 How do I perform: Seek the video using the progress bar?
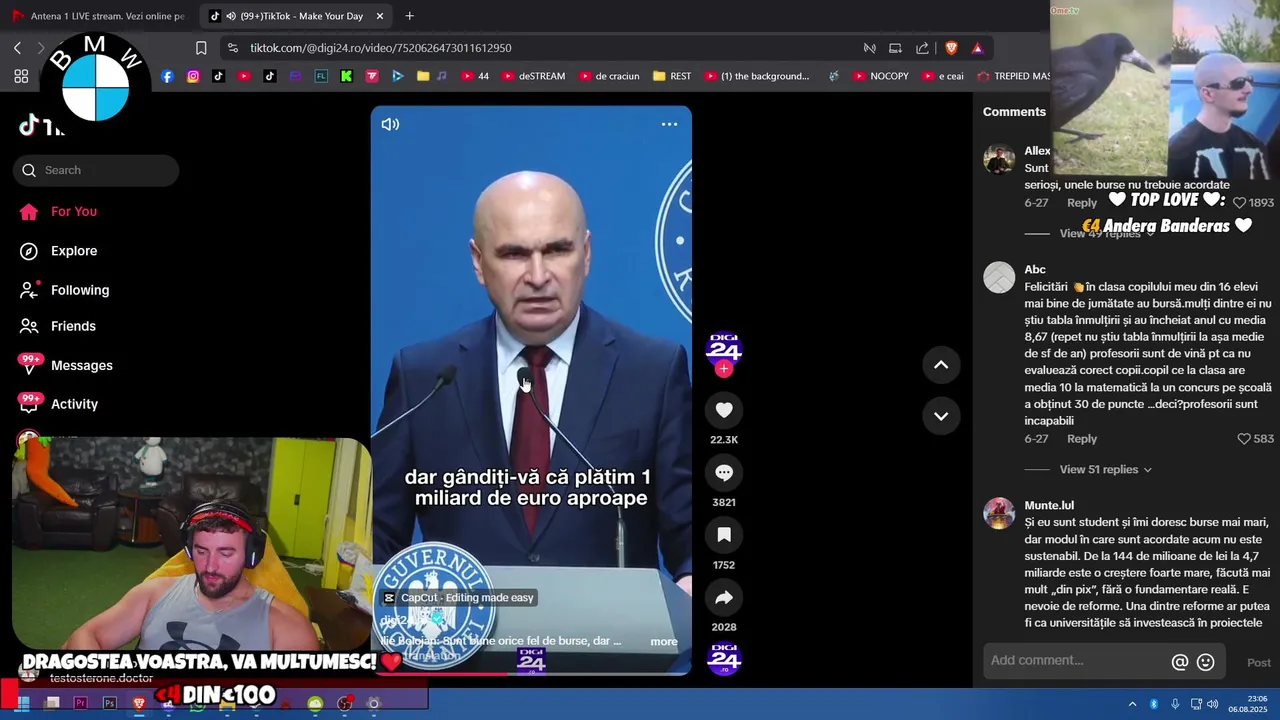click(531, 673)
